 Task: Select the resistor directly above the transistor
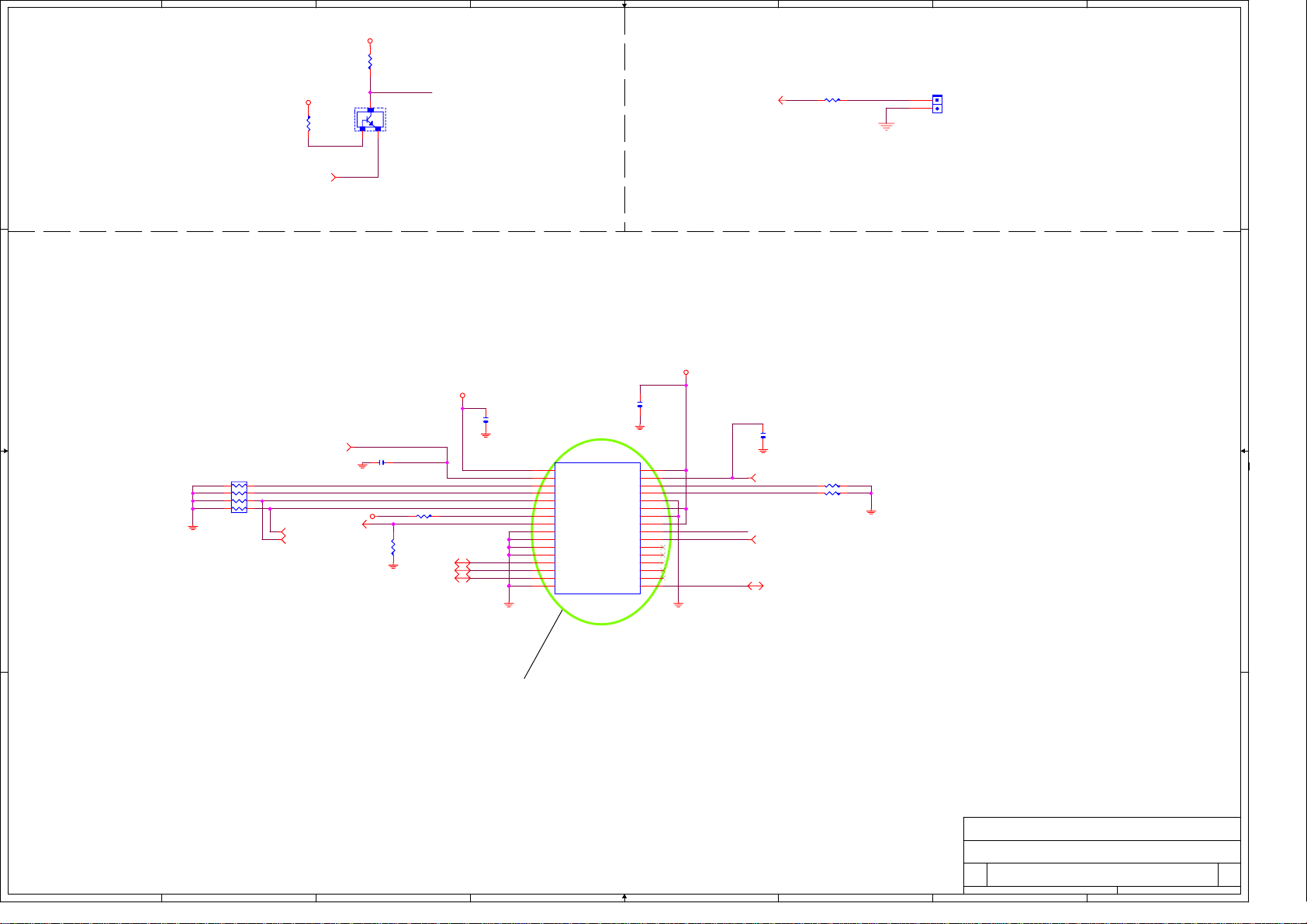370,61
